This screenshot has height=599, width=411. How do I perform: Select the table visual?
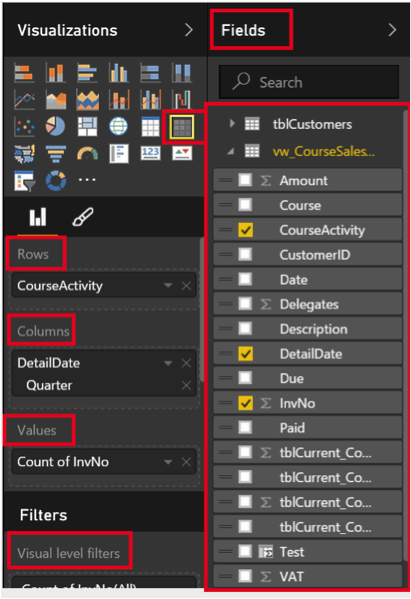click(x=150, y=126)
